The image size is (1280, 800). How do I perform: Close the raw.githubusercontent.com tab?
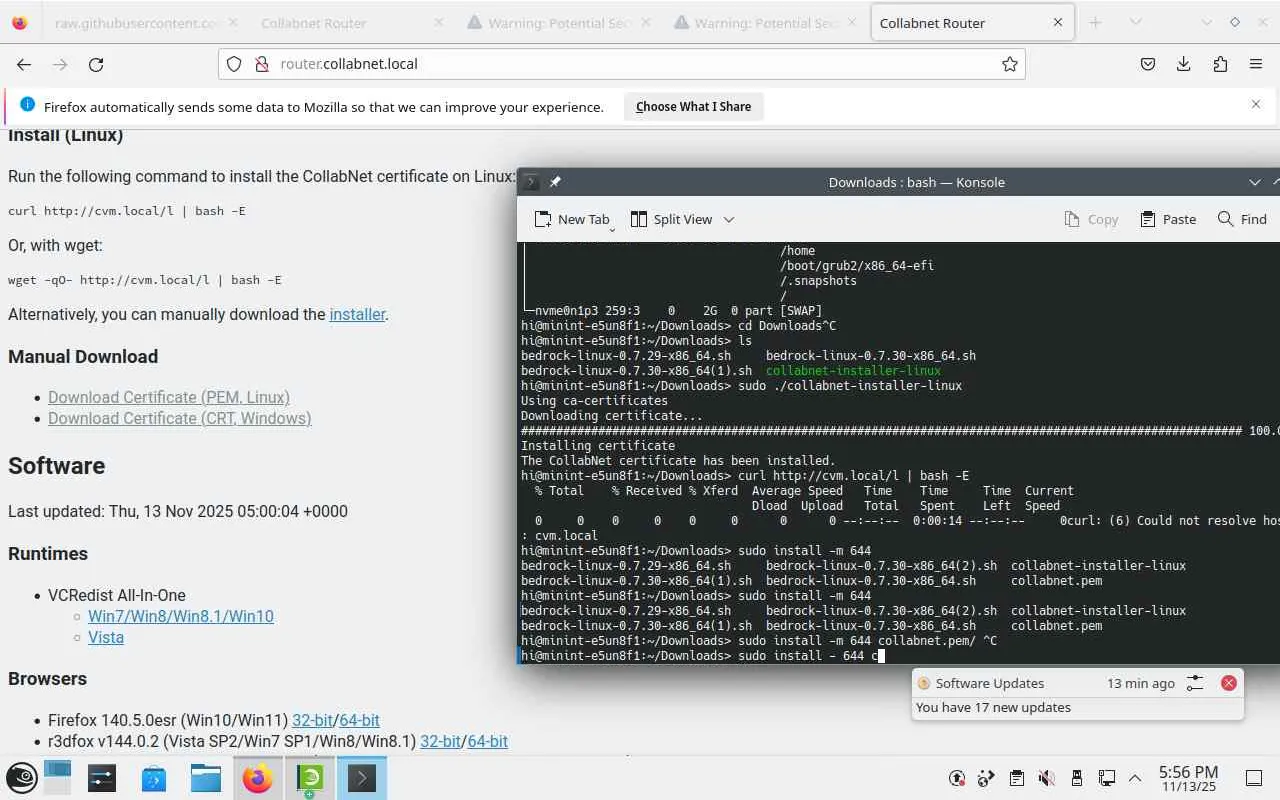point(231,23)
